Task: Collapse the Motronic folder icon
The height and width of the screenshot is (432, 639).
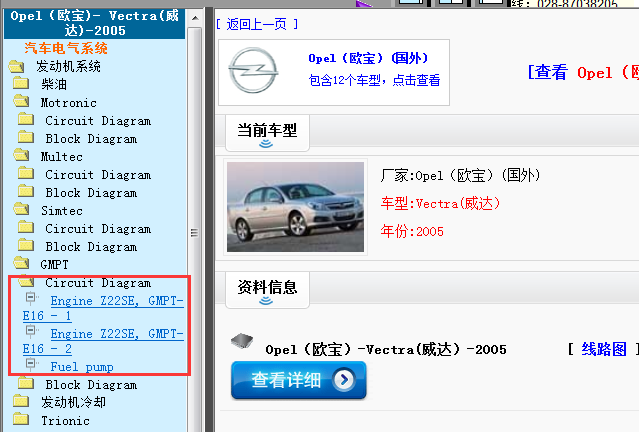Action: coord(21,101)
